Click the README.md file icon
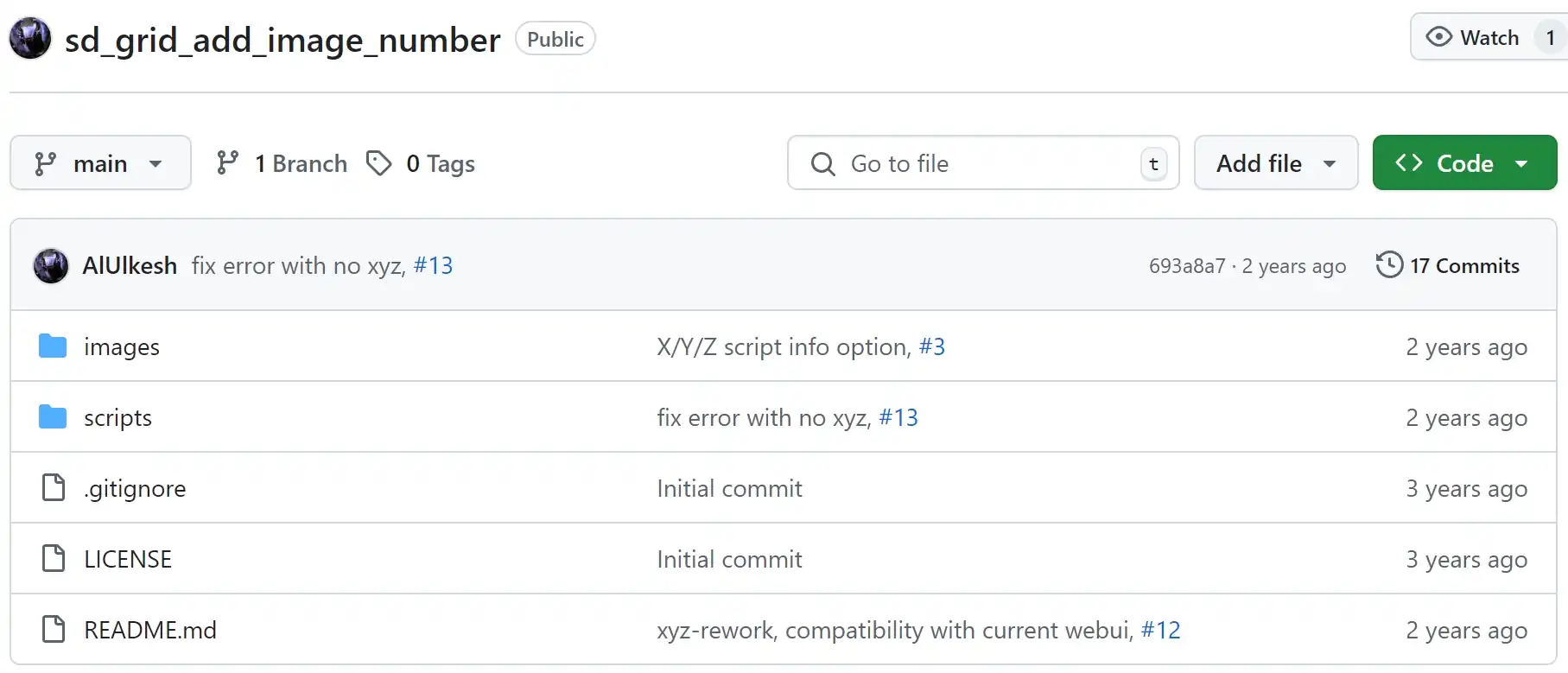Screen dimensions: 1568x673 tap(54, 630)
